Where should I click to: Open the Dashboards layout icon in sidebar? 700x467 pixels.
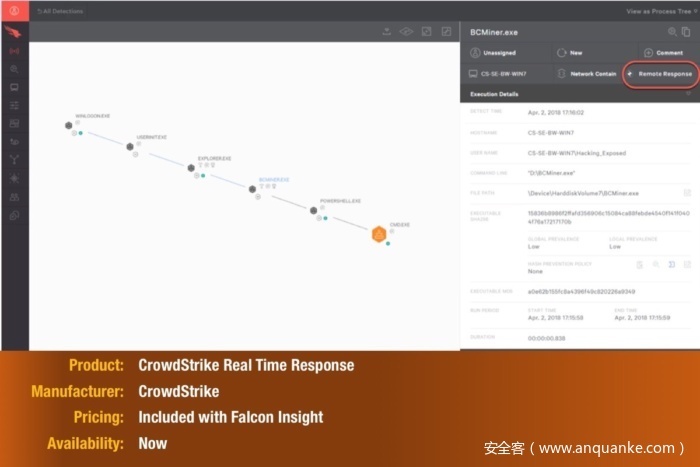14,123
